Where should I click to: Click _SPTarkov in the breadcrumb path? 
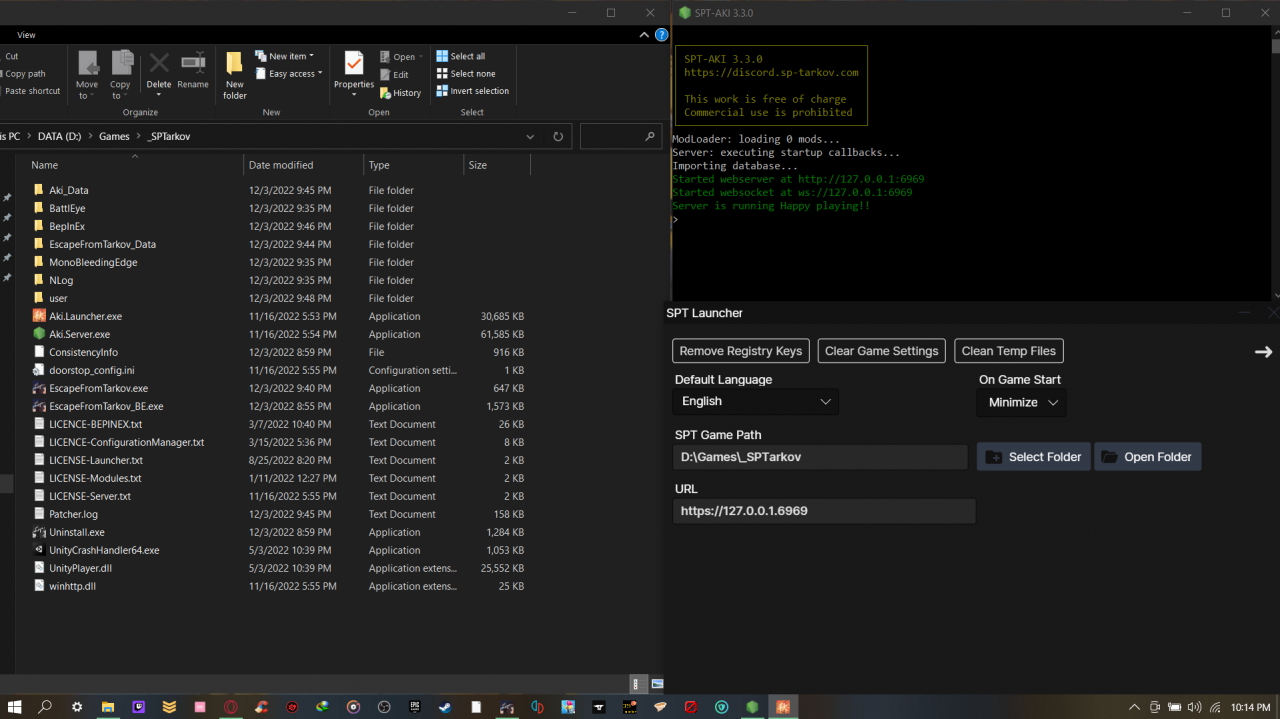tap(168, 136)
